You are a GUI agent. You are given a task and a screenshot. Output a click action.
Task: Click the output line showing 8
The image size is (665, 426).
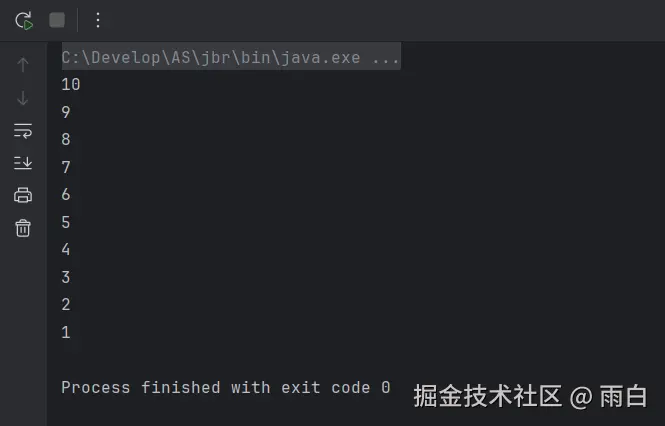click(66, 139)
